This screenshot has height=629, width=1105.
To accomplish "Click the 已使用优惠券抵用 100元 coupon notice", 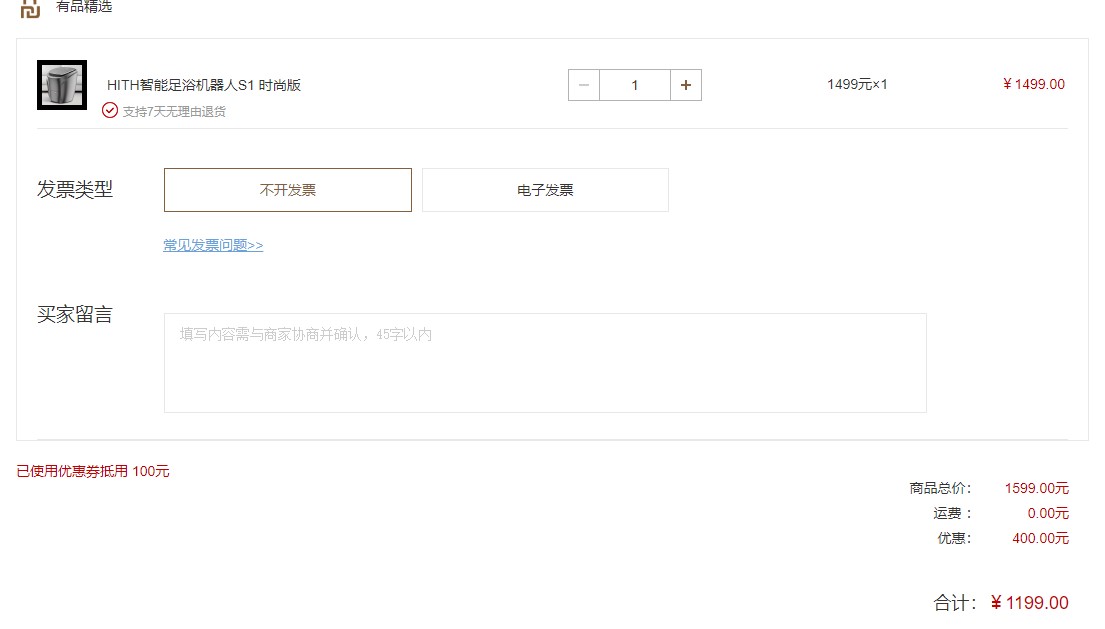I will [93, 471].
